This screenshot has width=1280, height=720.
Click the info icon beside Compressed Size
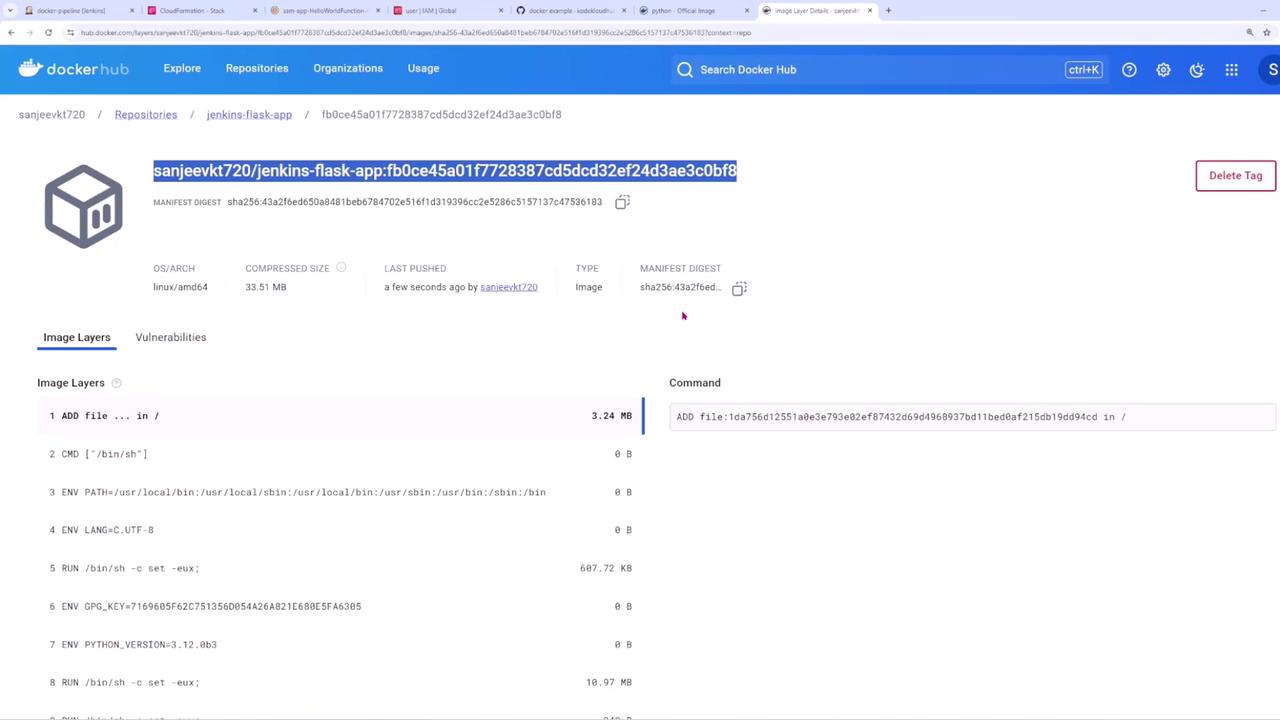tap(341, 268)
